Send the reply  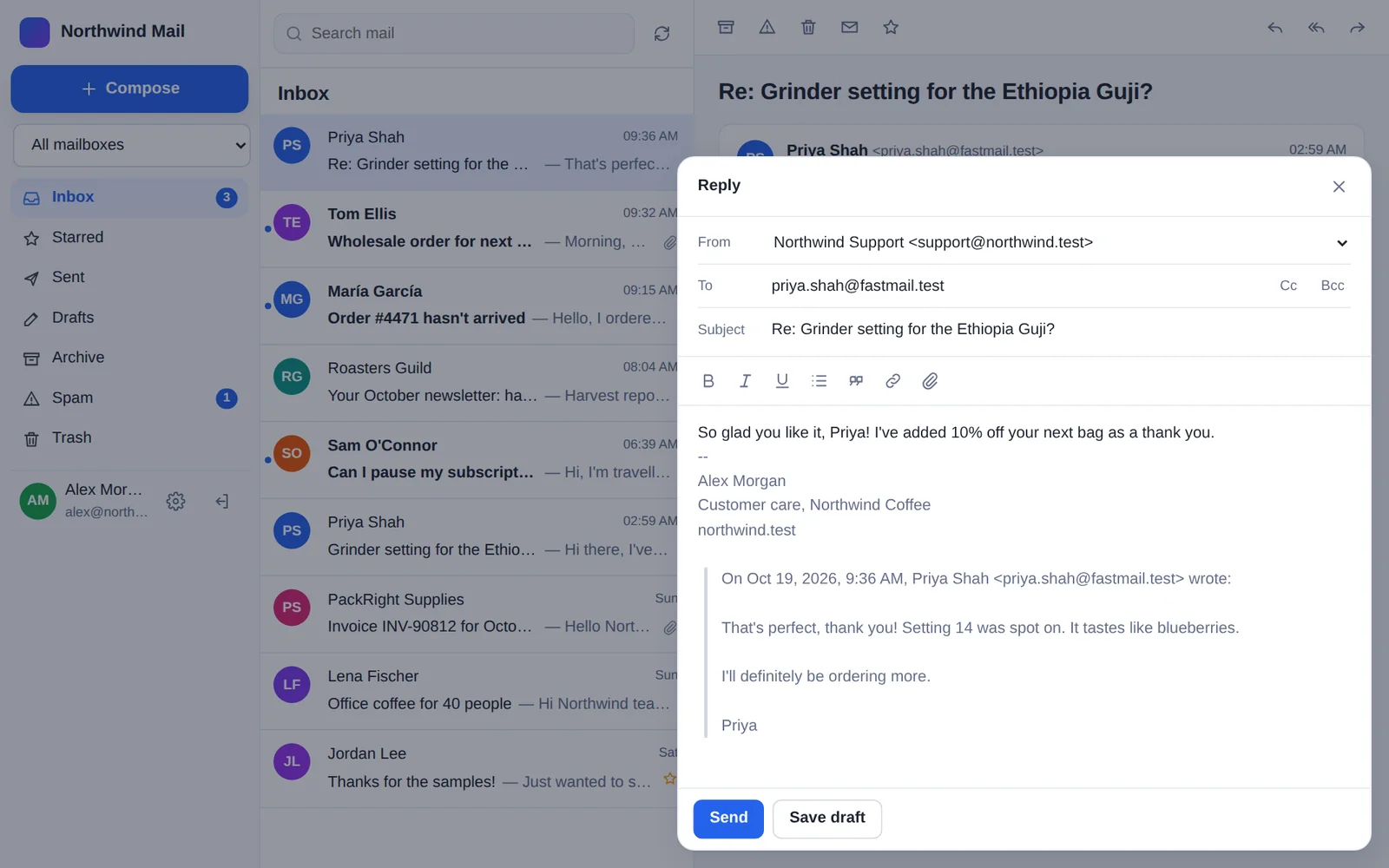728,819
